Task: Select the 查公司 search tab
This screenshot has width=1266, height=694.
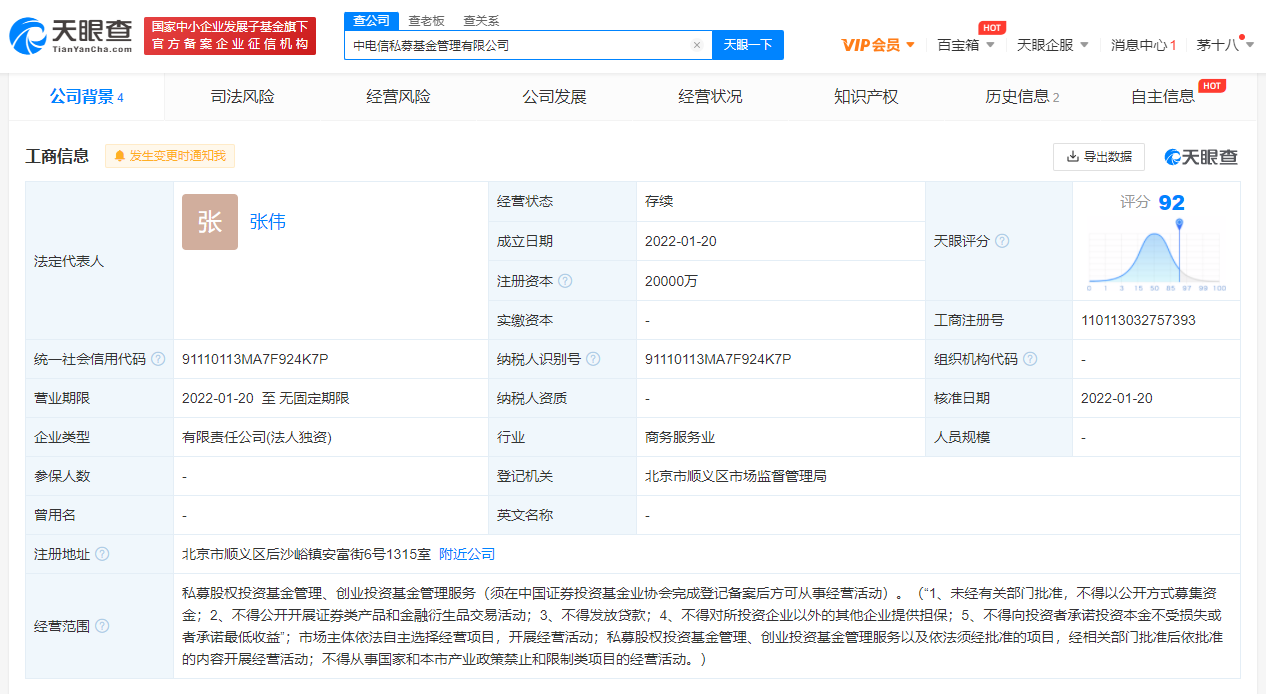Action: click(371, 20)
